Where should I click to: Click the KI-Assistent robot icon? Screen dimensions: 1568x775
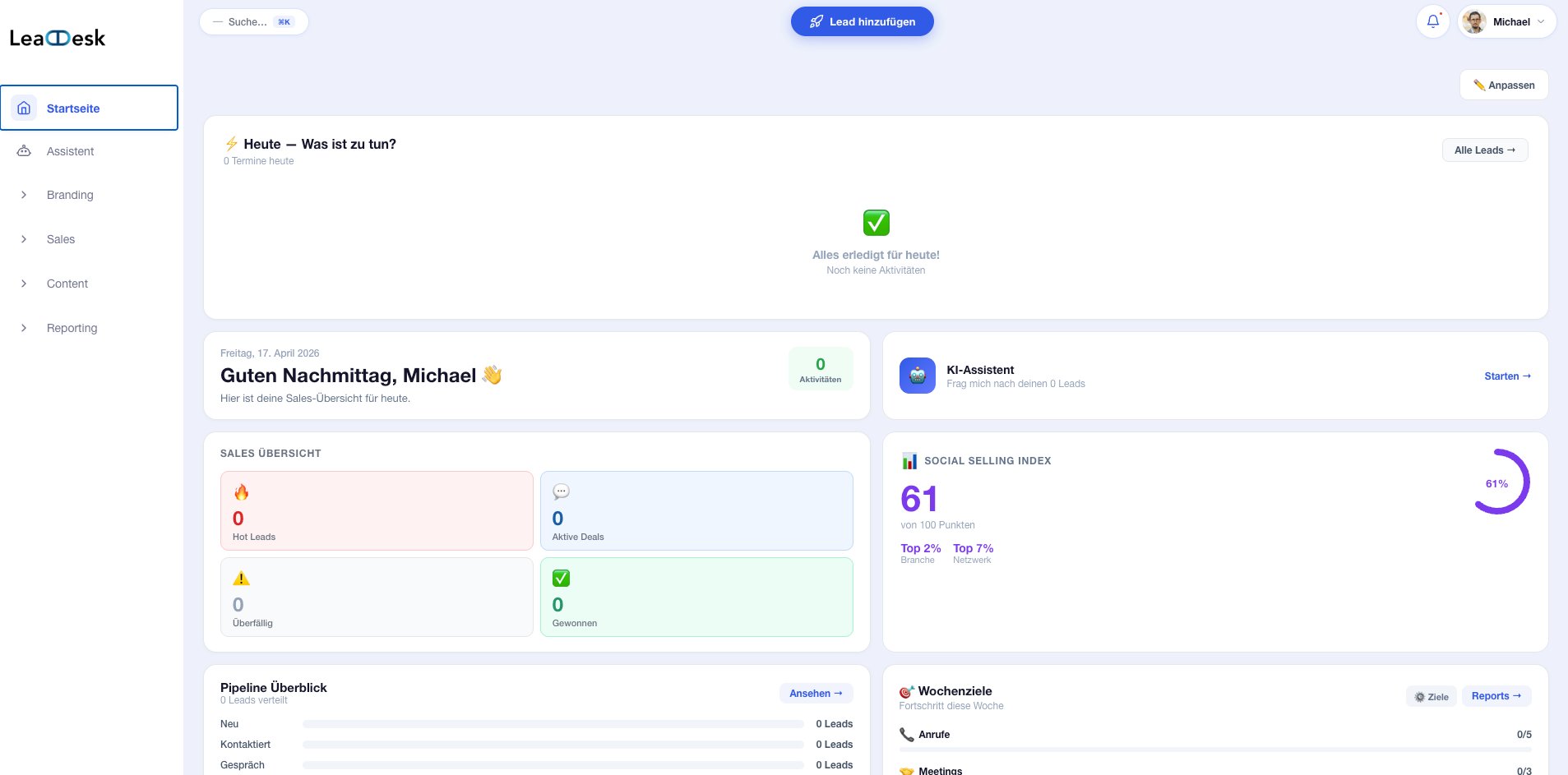point(916,375)
